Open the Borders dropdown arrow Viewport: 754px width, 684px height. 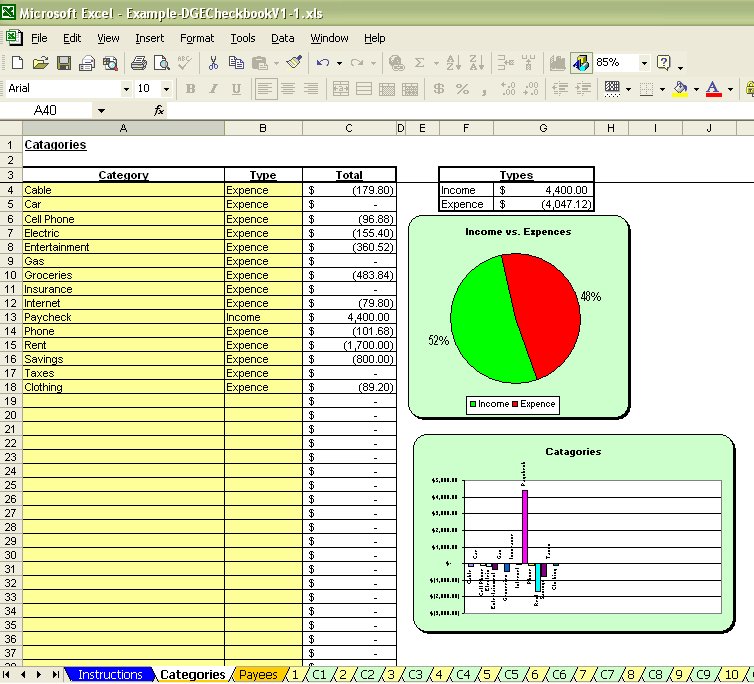coord(662,89)
